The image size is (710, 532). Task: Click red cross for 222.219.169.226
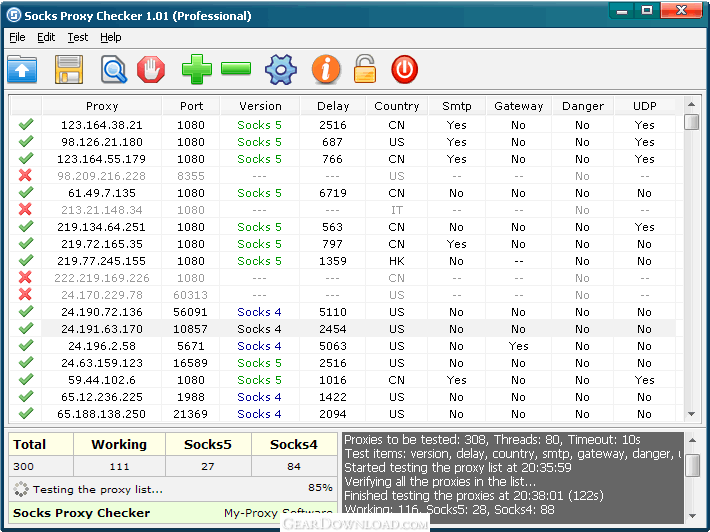25,277
